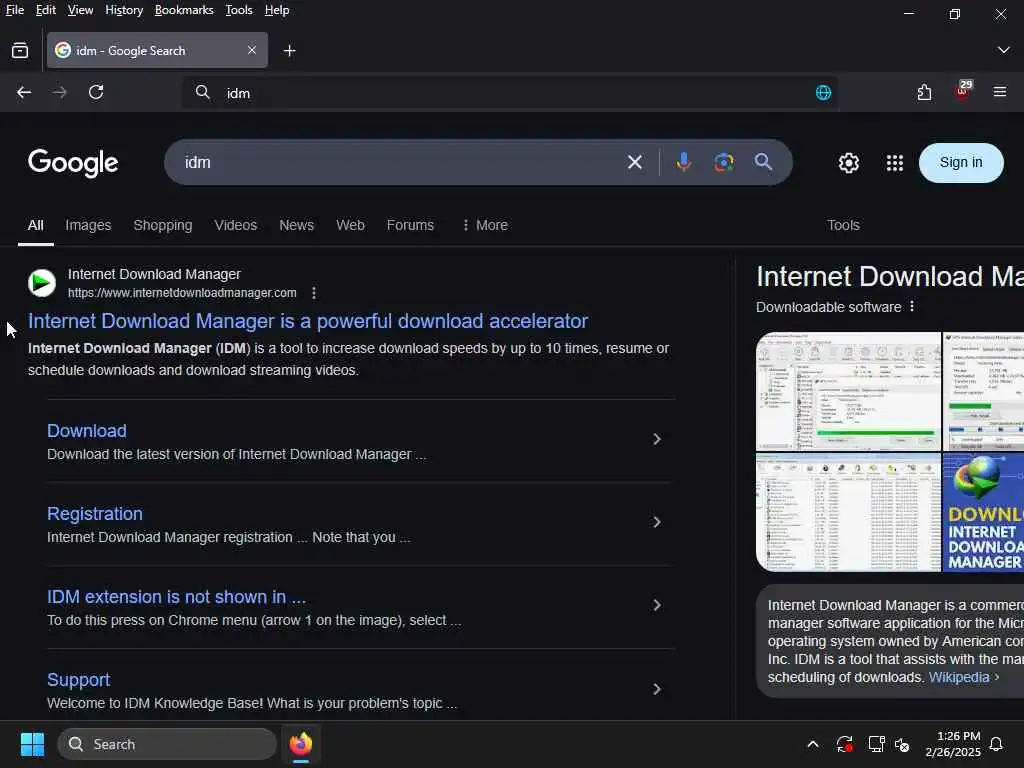
Task: Click the Firefox address bar field
Action: pos(509,93)
